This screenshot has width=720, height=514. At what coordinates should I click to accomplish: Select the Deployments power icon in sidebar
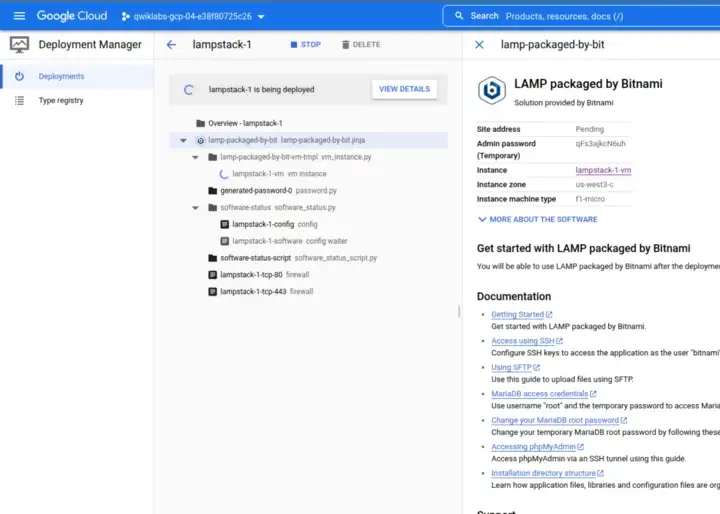coord(19,76)
